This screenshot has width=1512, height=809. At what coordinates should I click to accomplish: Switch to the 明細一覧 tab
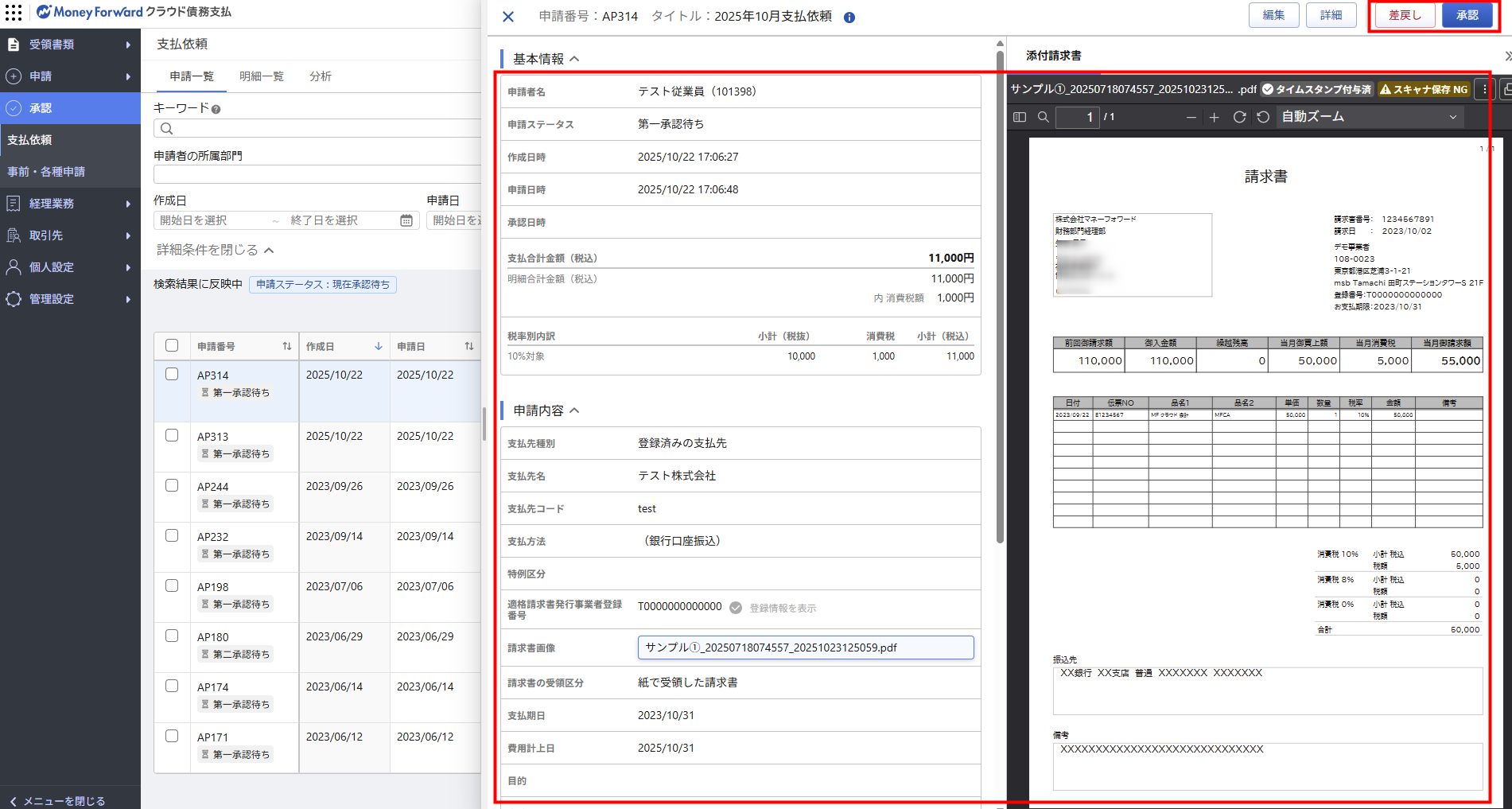(x=261, y=76)
